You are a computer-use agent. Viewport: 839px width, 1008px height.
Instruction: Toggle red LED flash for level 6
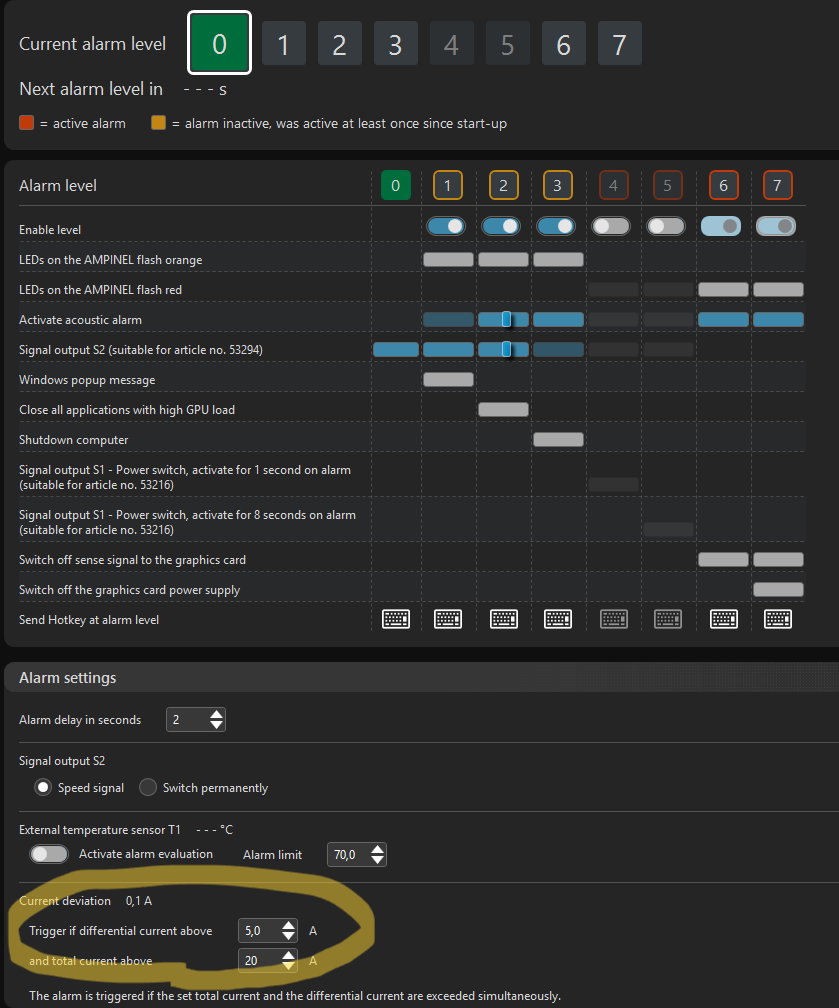(x=723, y=289)
